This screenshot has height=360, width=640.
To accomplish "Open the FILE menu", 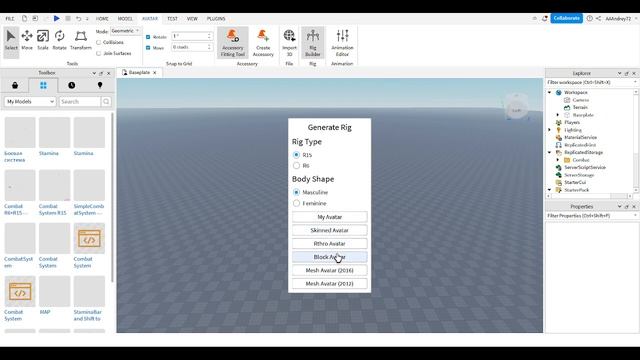I will 10,19.
